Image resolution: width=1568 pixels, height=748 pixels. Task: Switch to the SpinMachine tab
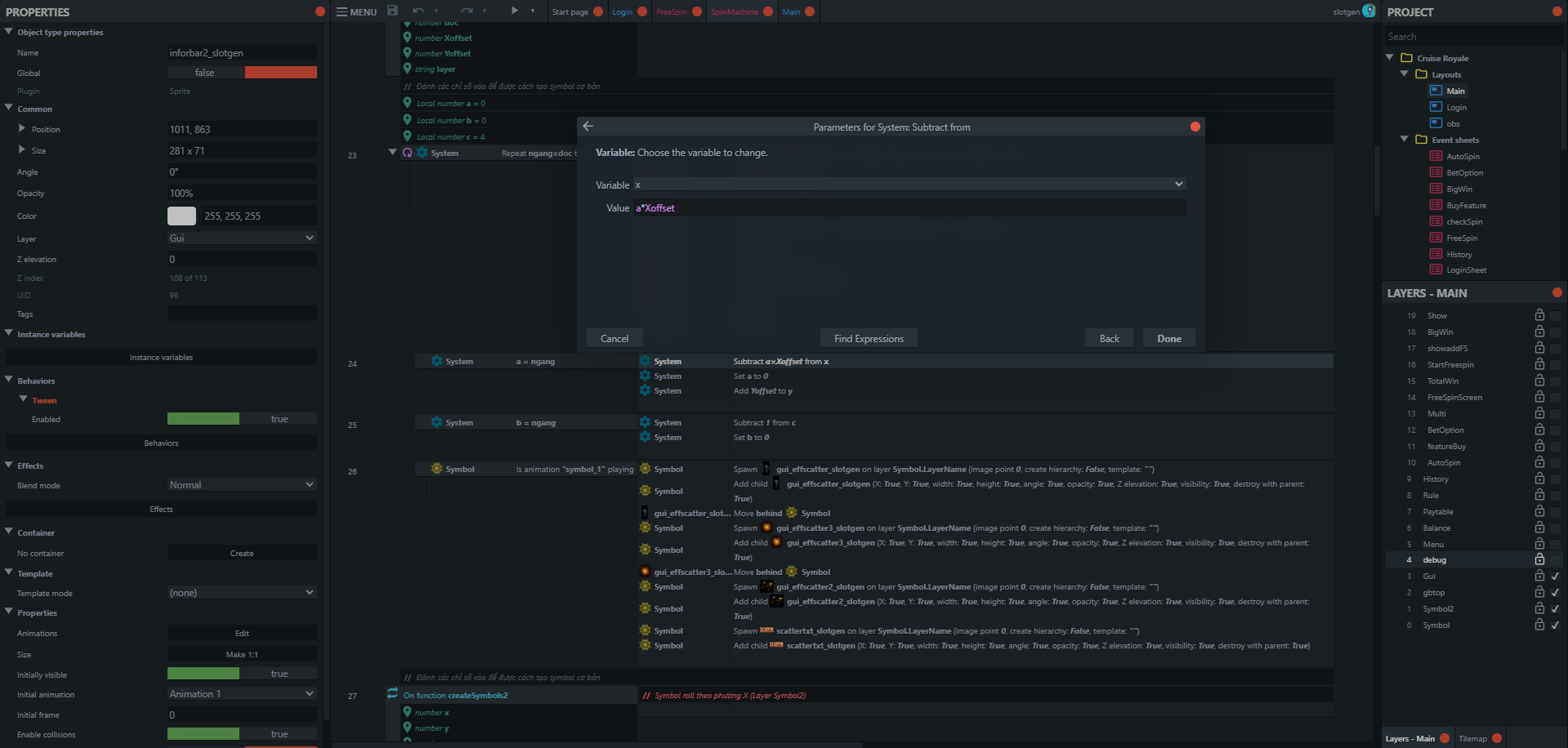point(735,11)
